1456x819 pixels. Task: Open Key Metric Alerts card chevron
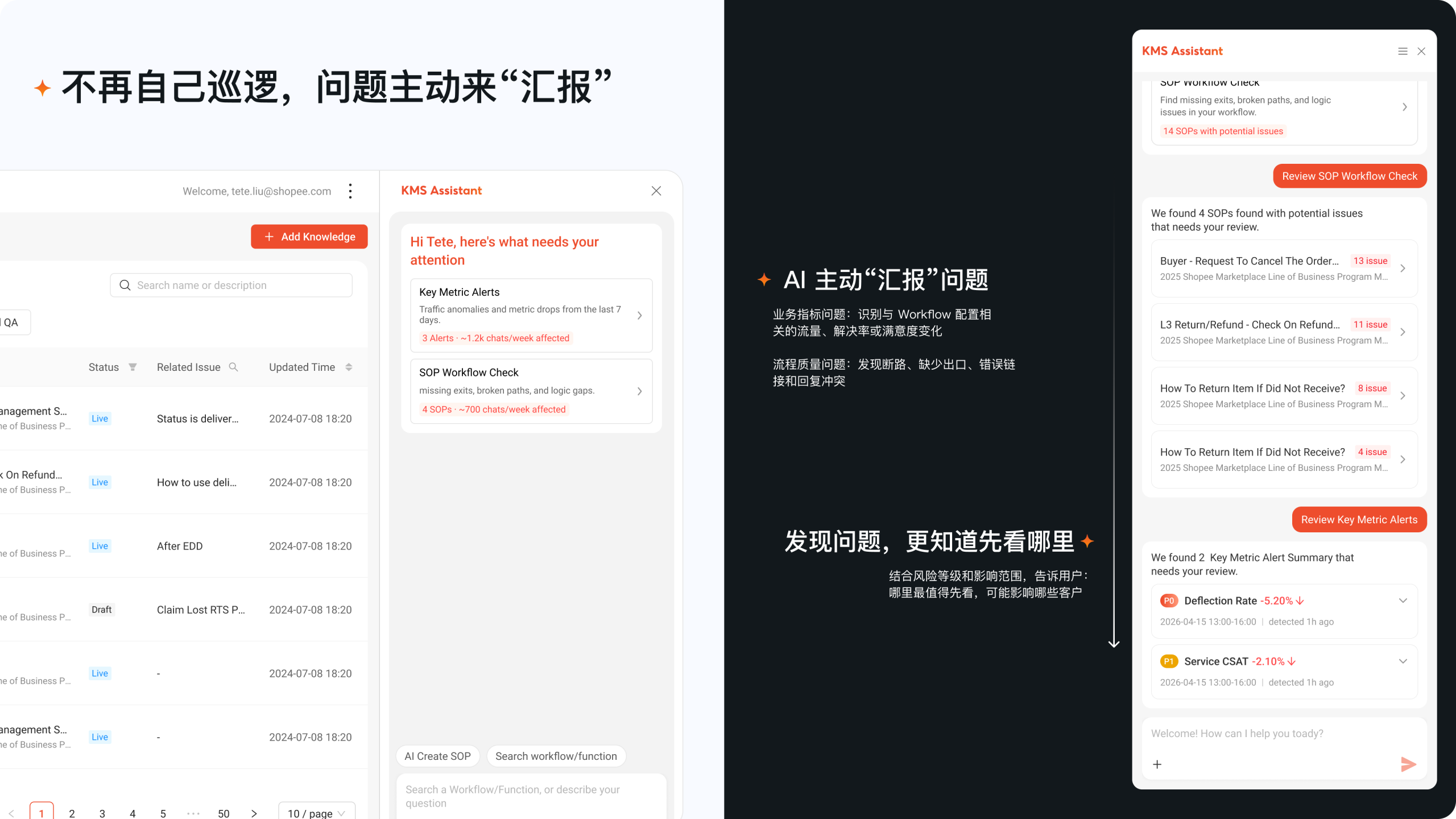point(640,315)
